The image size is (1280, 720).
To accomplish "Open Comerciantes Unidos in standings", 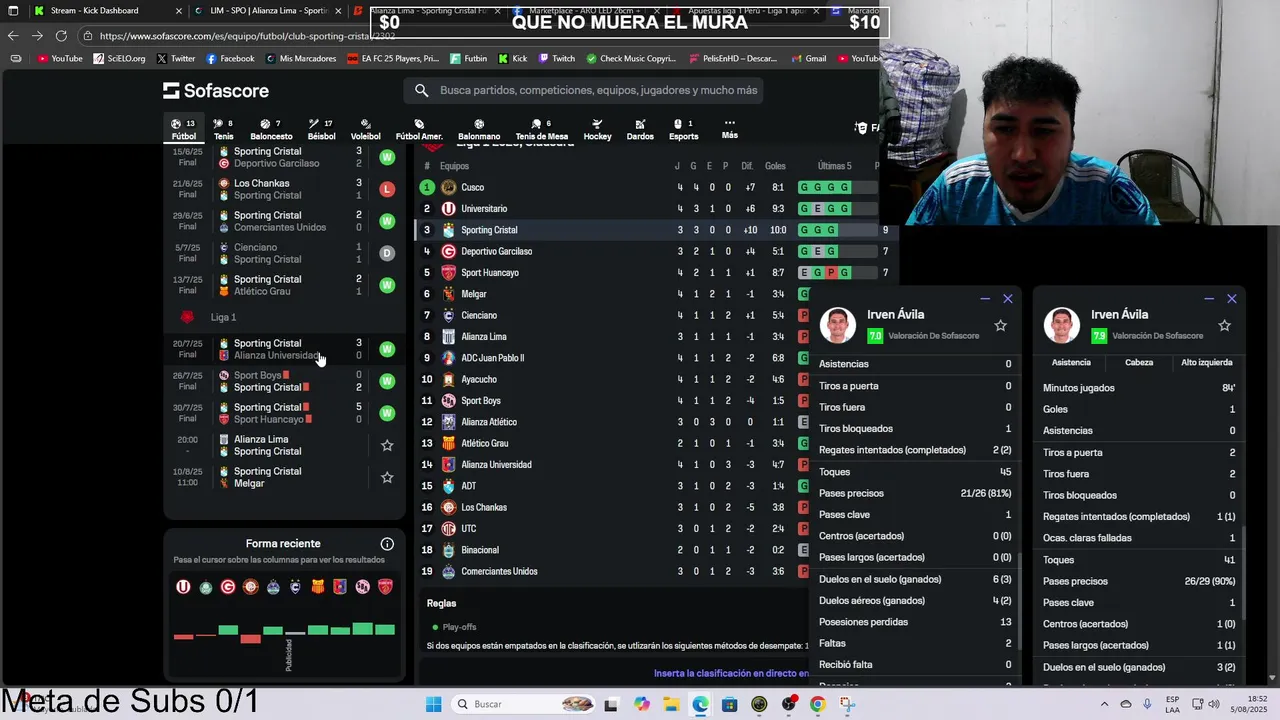I will pos(499,572).
